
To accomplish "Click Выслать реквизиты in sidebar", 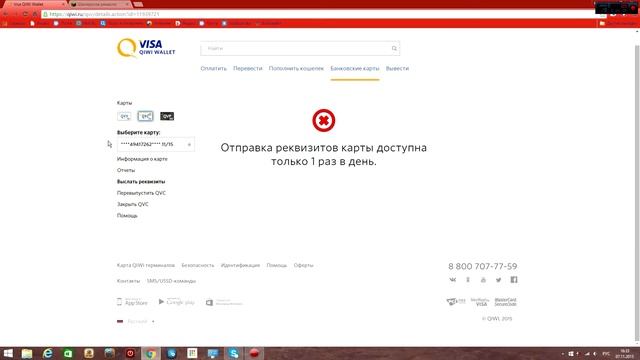I will coord(141,182).
